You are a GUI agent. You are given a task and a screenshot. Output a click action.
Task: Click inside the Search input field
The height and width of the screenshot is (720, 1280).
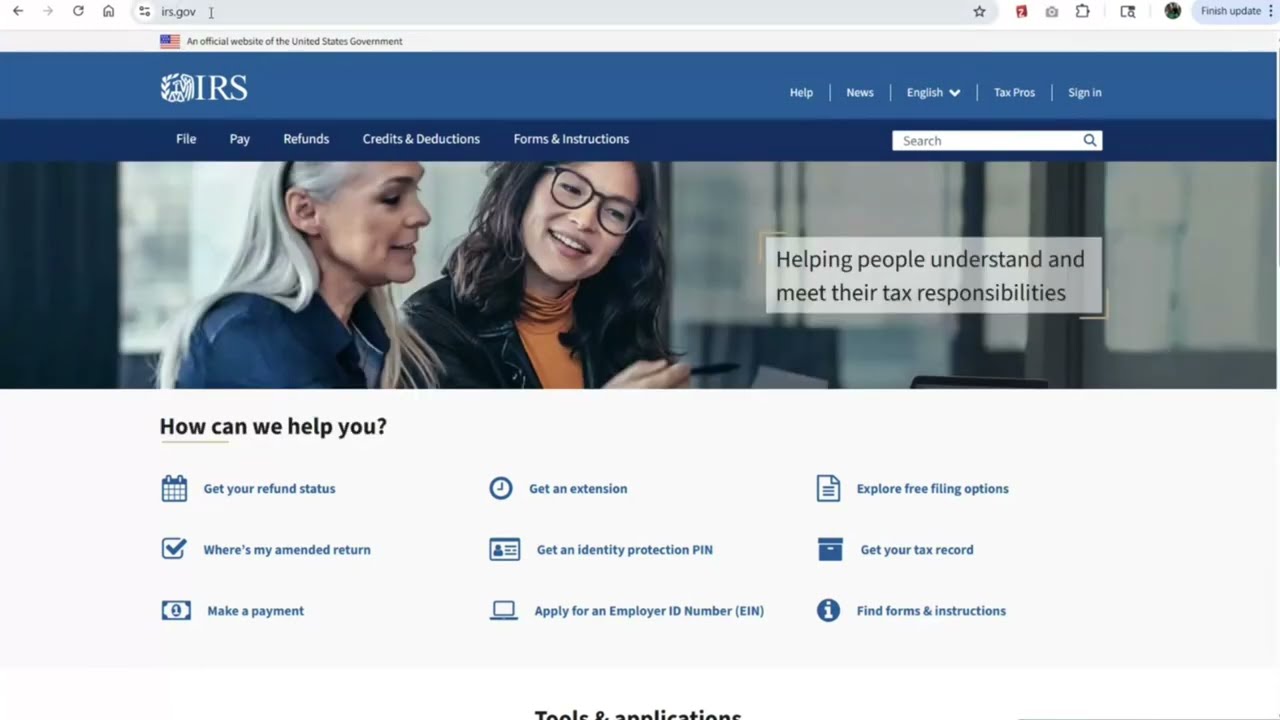[x=986, y=140]
